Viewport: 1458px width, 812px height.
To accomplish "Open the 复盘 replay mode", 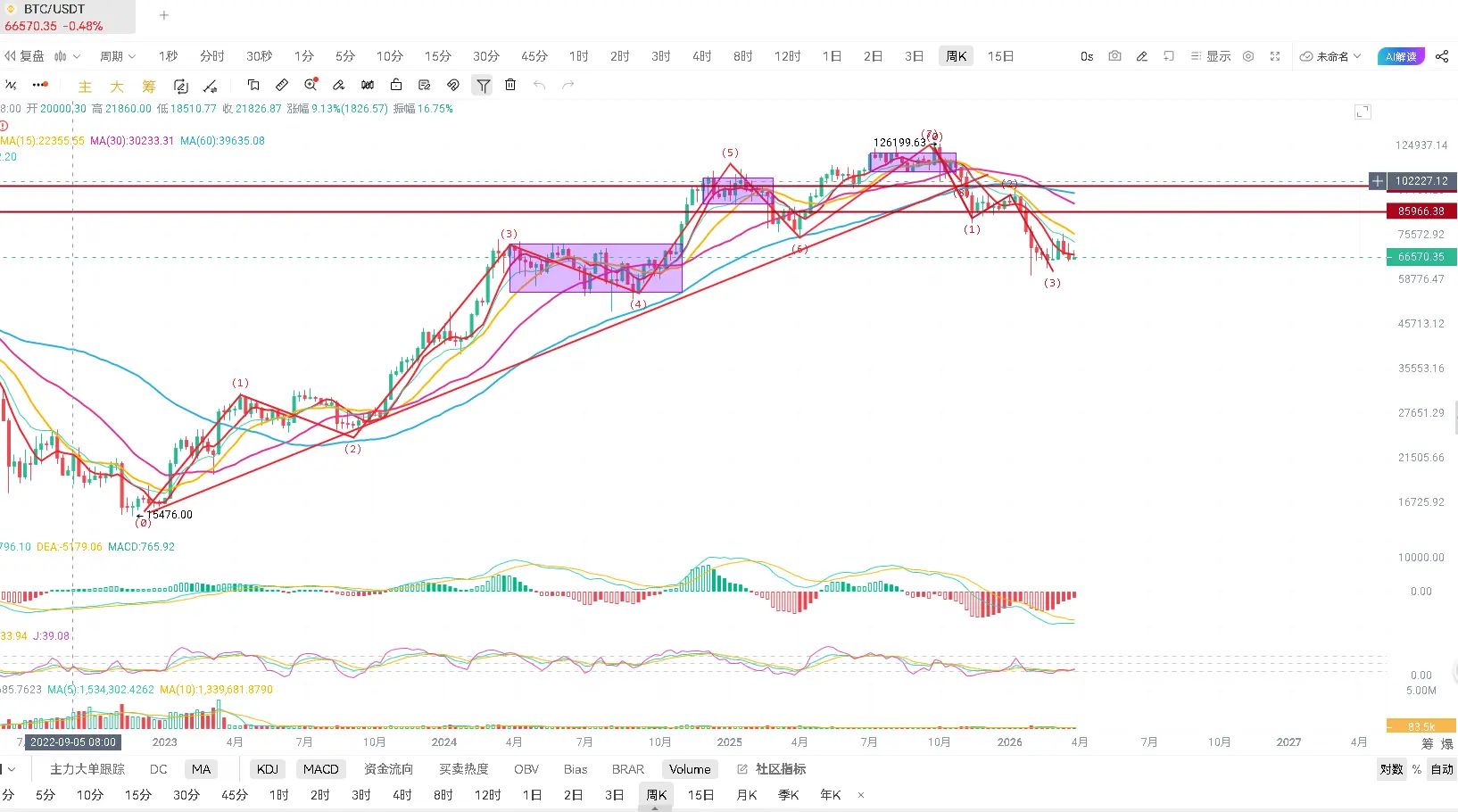I will pyautogui.click(x=24, y=56).
